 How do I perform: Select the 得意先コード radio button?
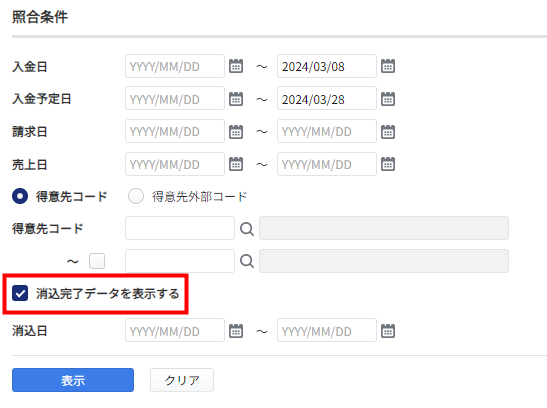coord(20,196)
